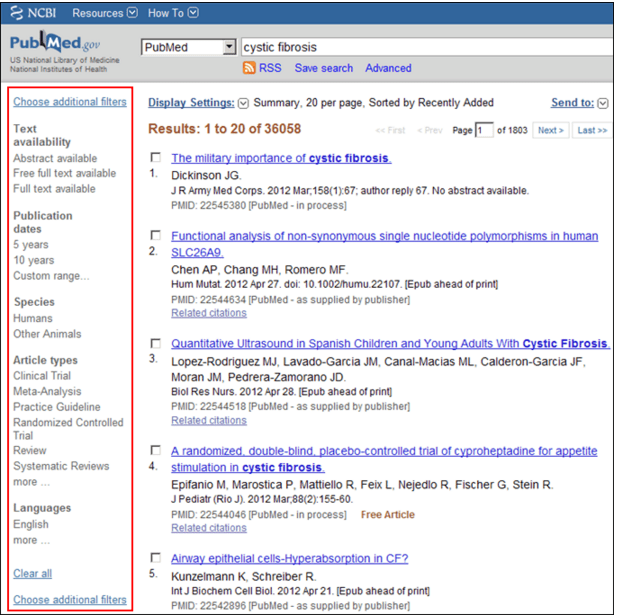
Task: Expand more Languages options
Action: 25,540
